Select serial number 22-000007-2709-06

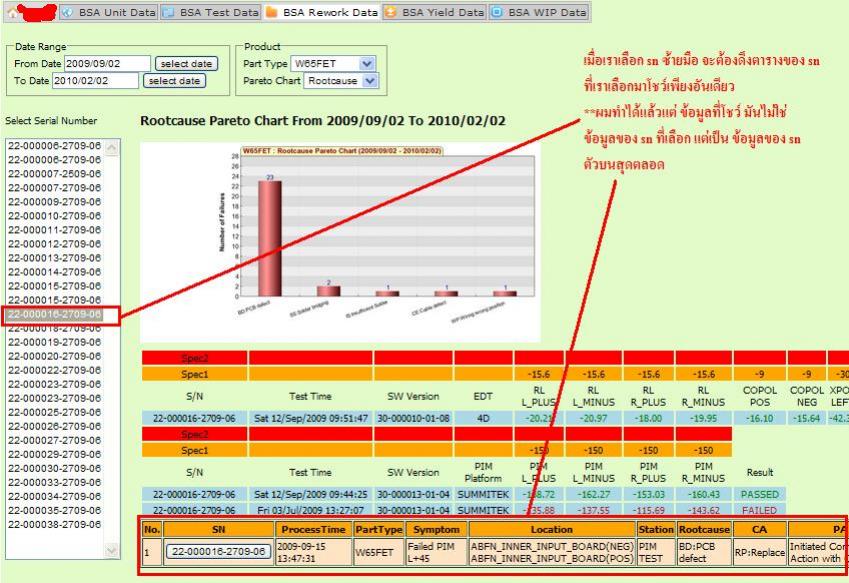tap(55, 188)
